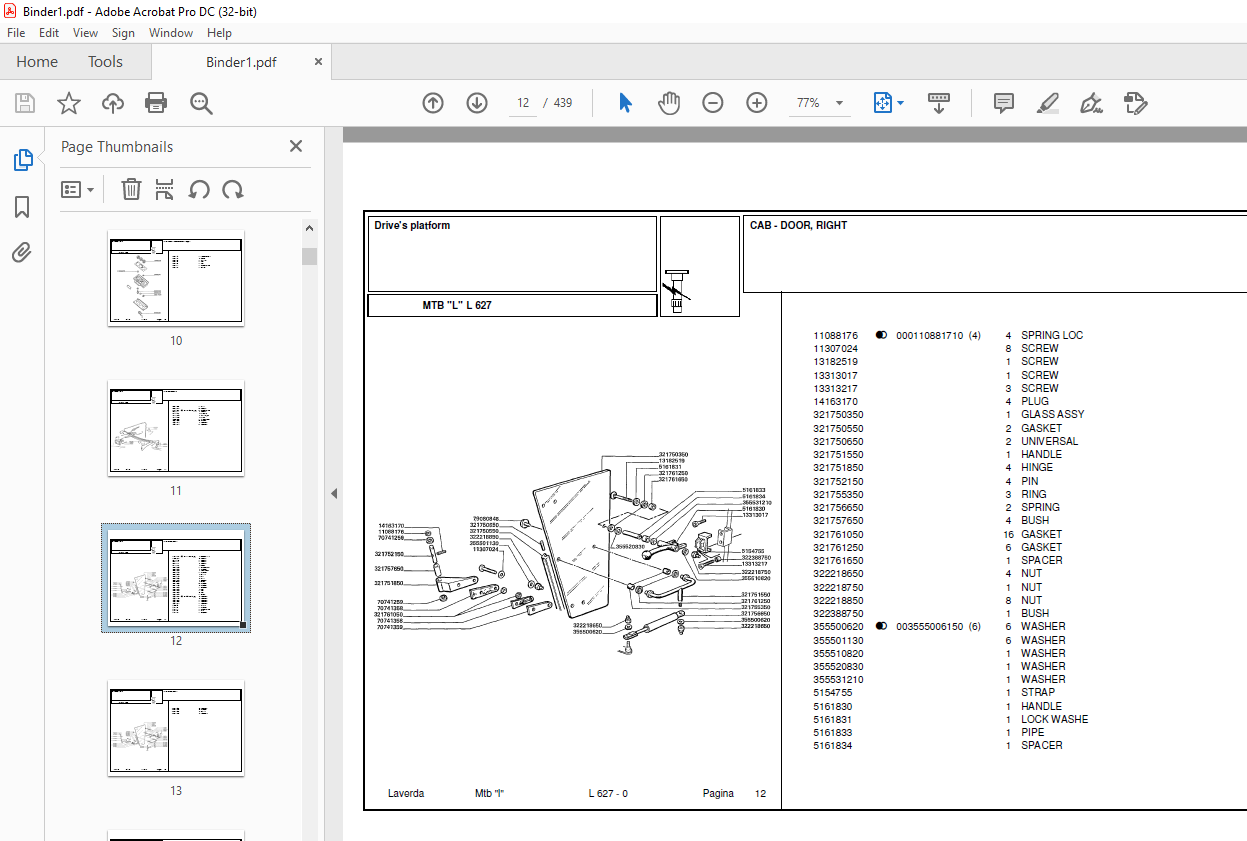
Task: Open the Sign document pen icon
Action: pyautogui.click(x=1091, y=103)
